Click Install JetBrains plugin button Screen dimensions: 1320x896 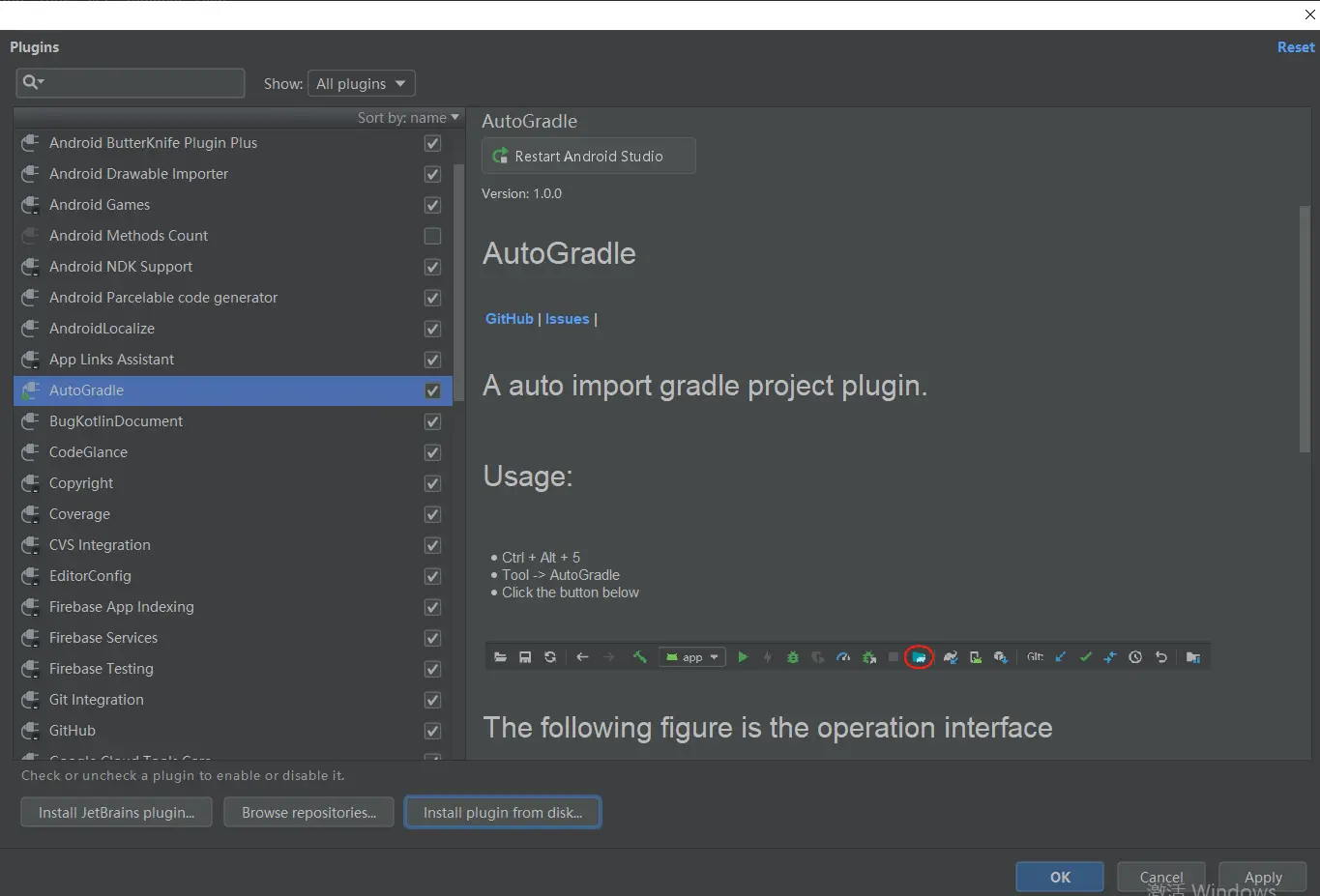[x=117, y=812]
